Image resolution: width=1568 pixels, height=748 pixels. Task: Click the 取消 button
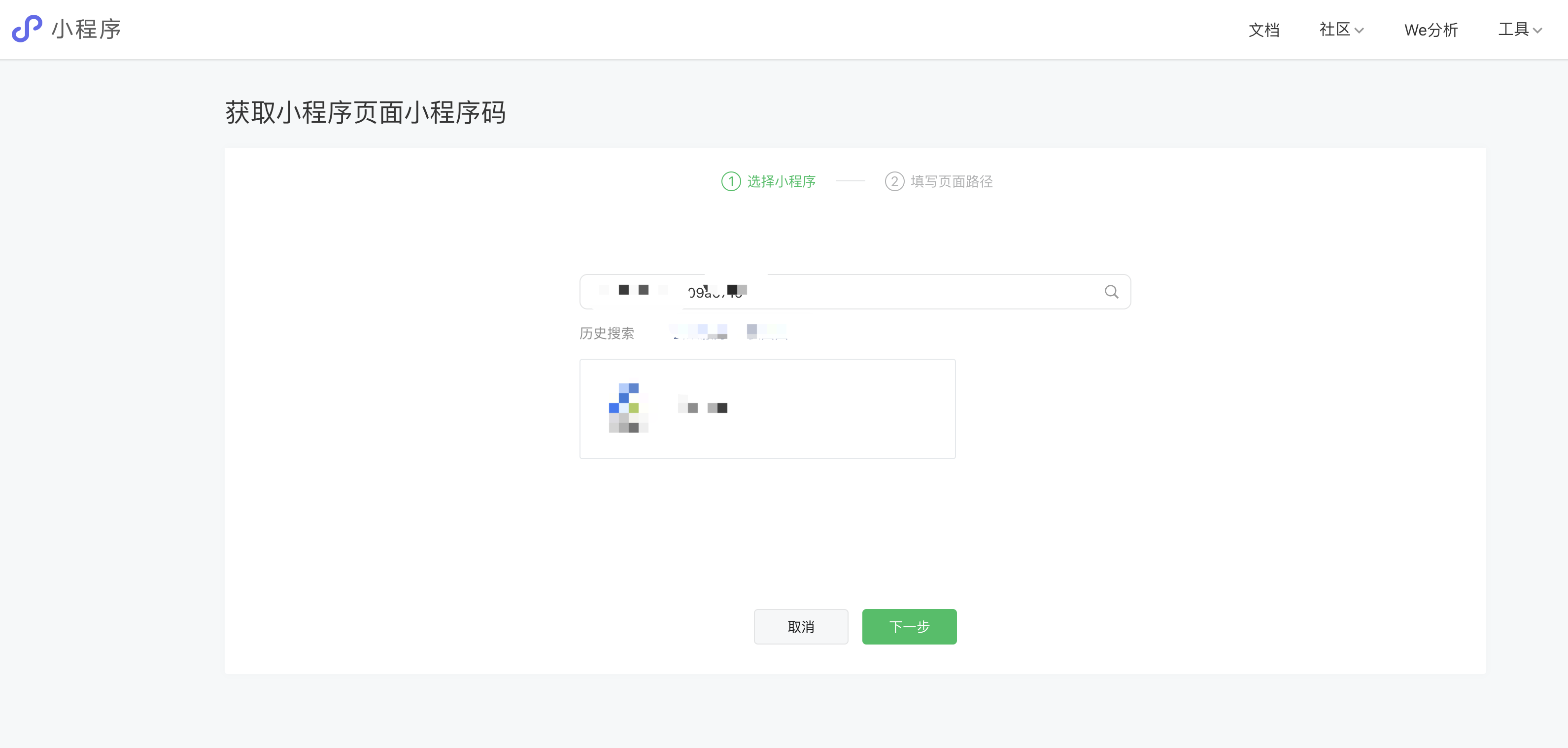point(800,626)
